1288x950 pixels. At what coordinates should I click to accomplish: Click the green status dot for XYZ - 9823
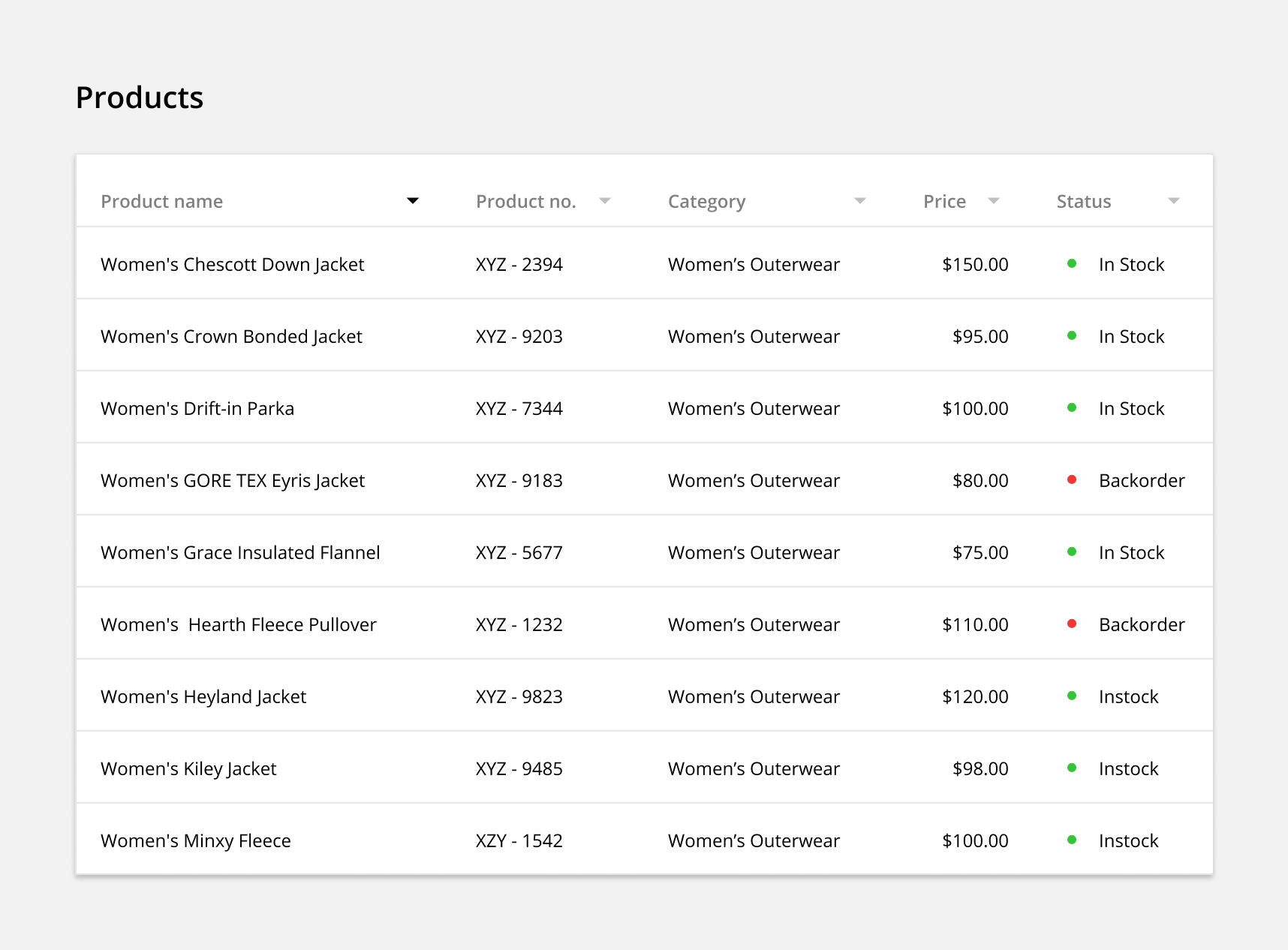[x=1072, y=696]
